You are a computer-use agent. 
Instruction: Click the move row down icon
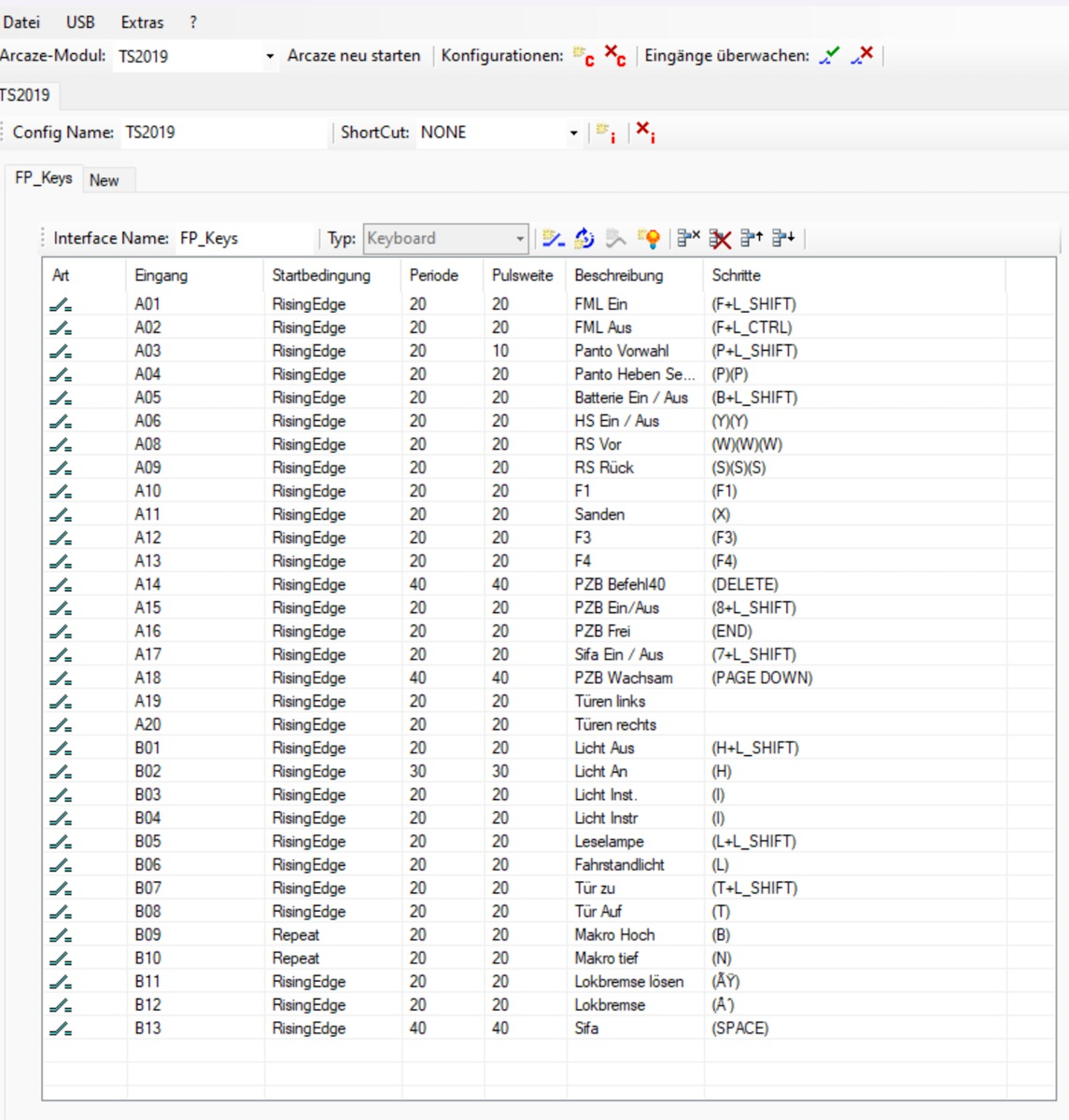[x=783, y=239]
